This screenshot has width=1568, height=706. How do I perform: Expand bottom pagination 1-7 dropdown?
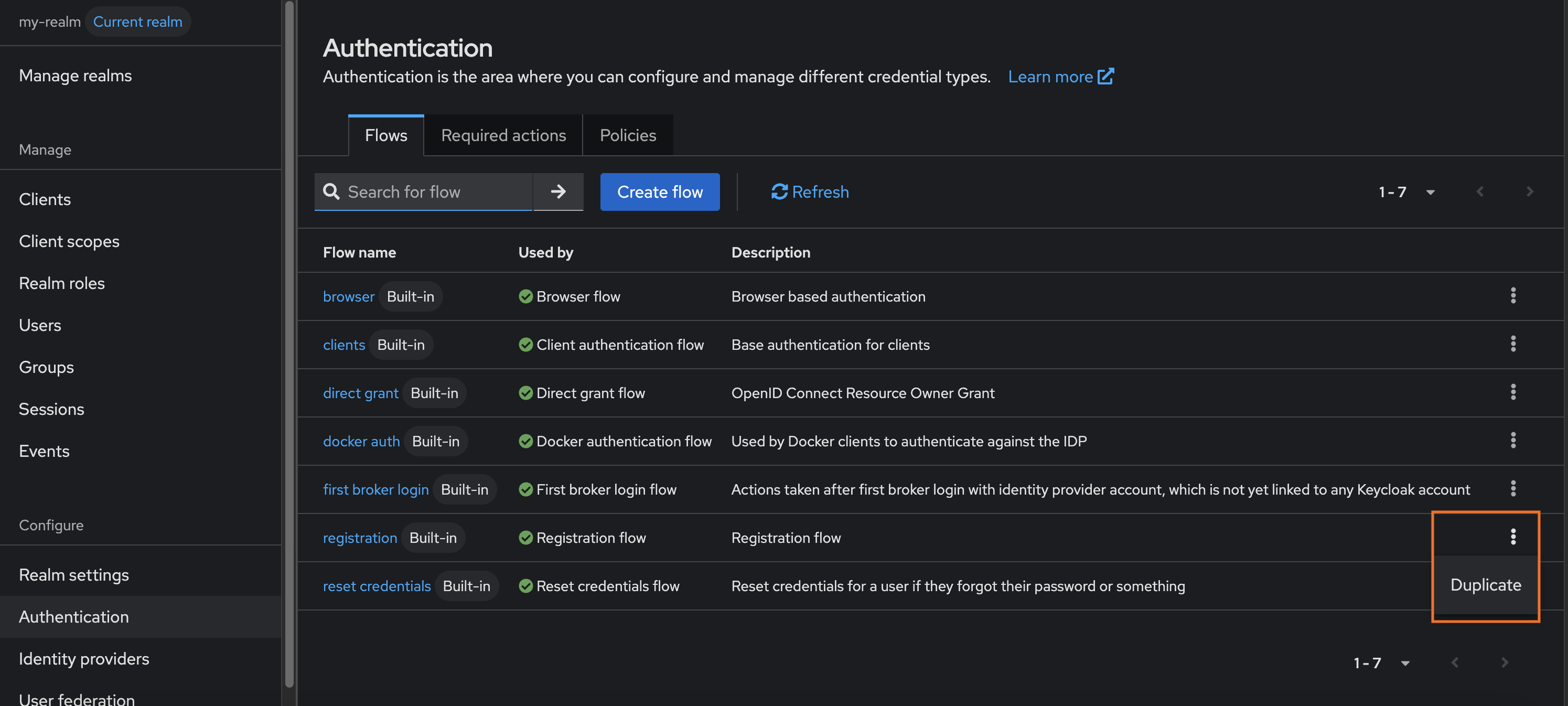click(1405, 663)
